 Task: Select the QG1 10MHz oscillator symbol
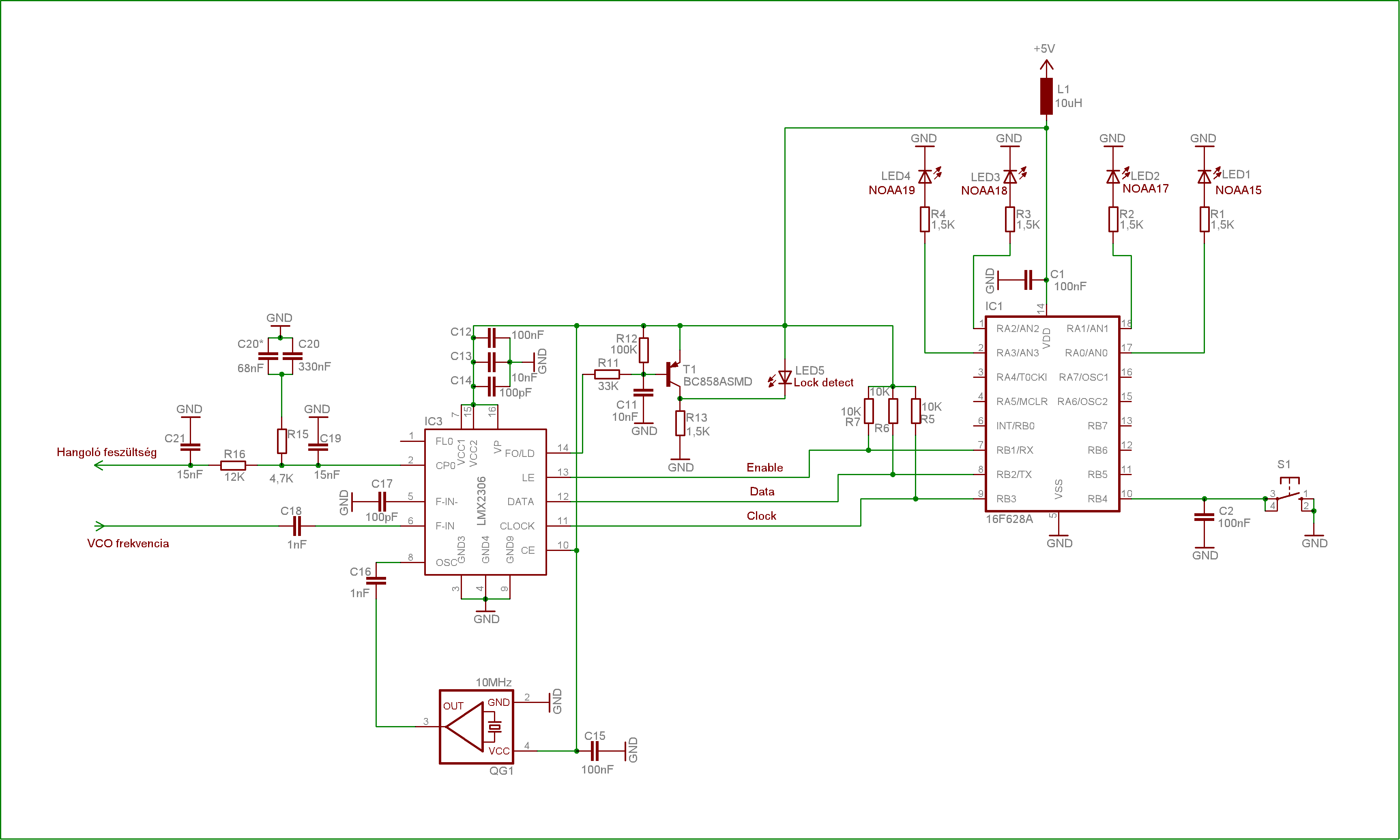click(x=477, y=727)
